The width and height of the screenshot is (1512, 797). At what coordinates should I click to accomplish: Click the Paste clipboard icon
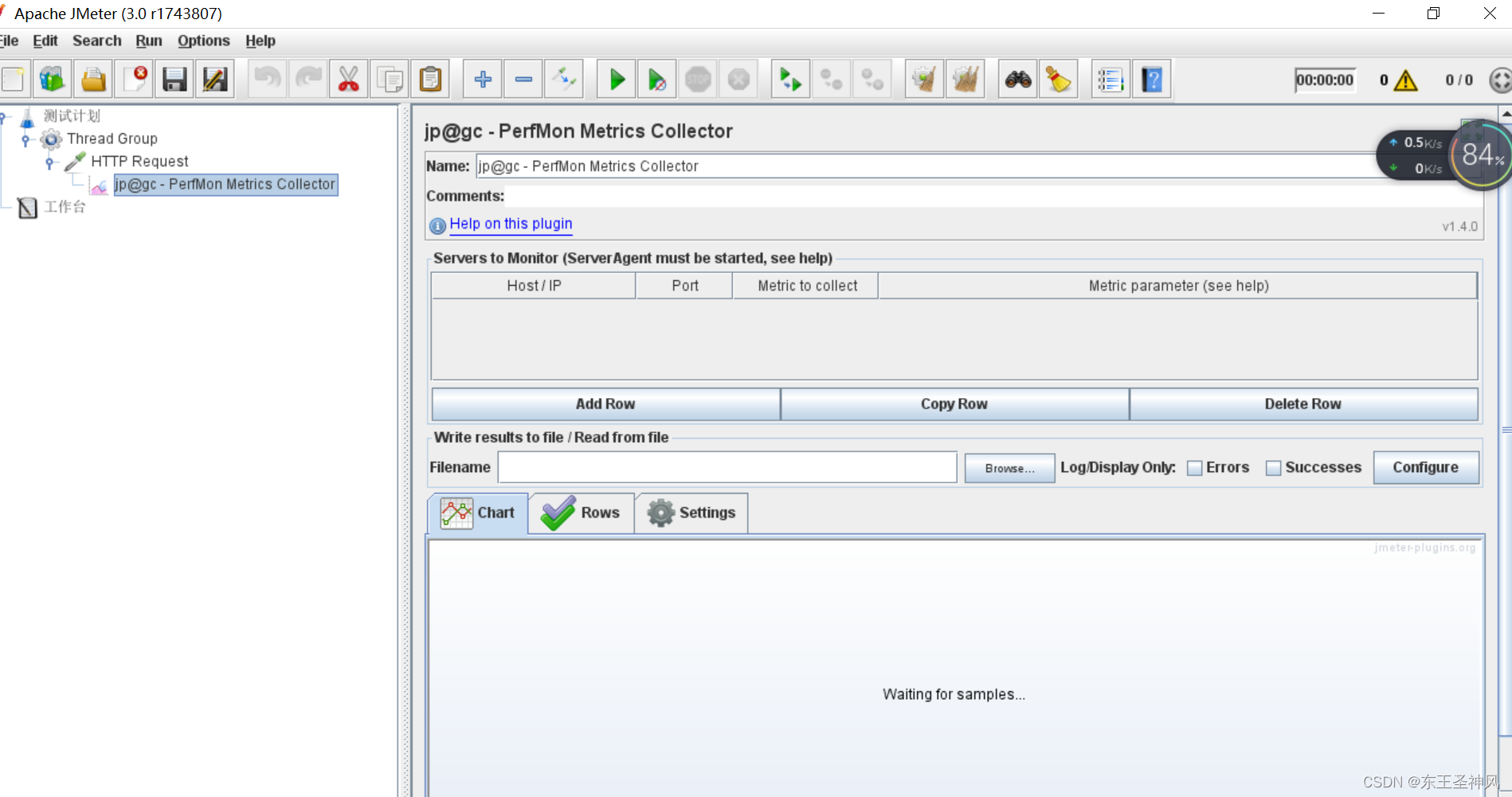(430, 80)
